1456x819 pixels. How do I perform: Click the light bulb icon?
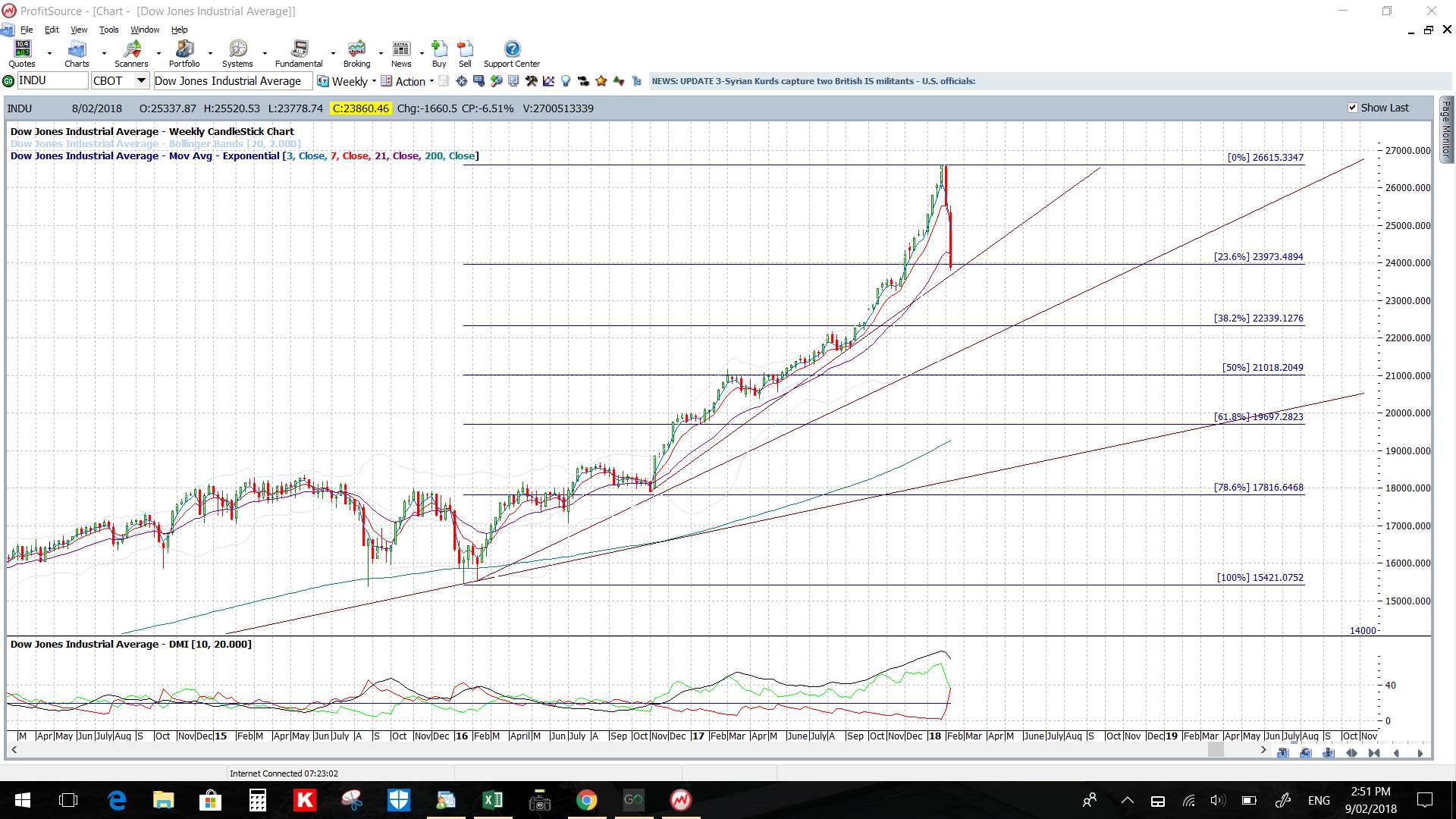point(566,81)
